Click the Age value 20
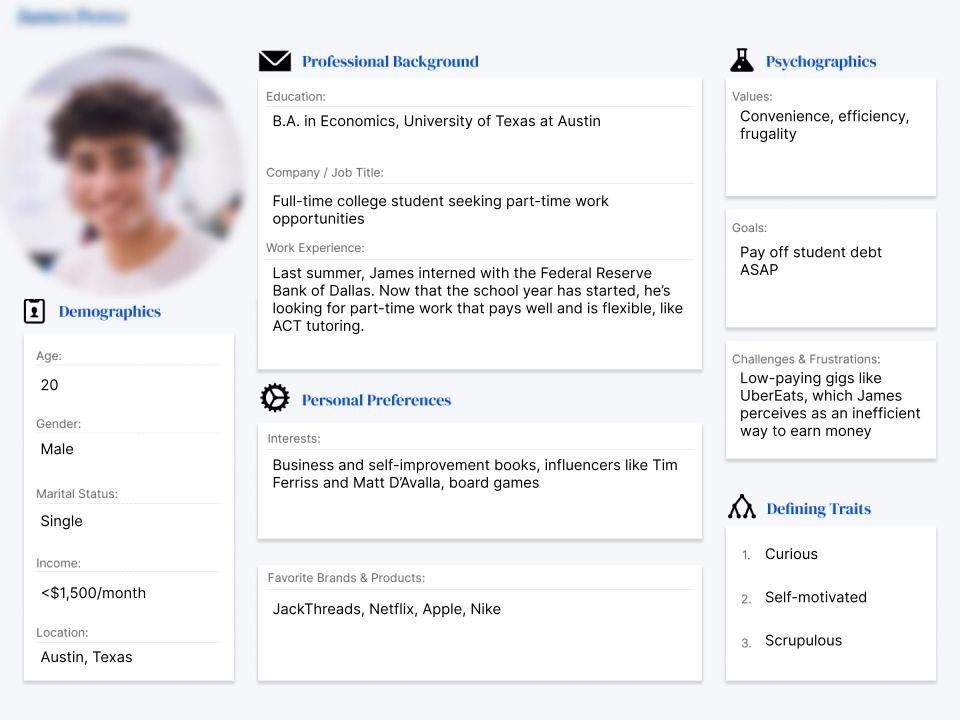Viewport: 960px width, 720px height. click(49, 385)
